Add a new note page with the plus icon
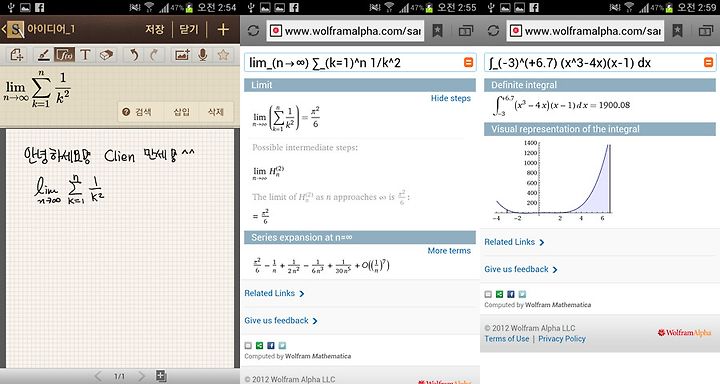 click(x=223, y=29)
